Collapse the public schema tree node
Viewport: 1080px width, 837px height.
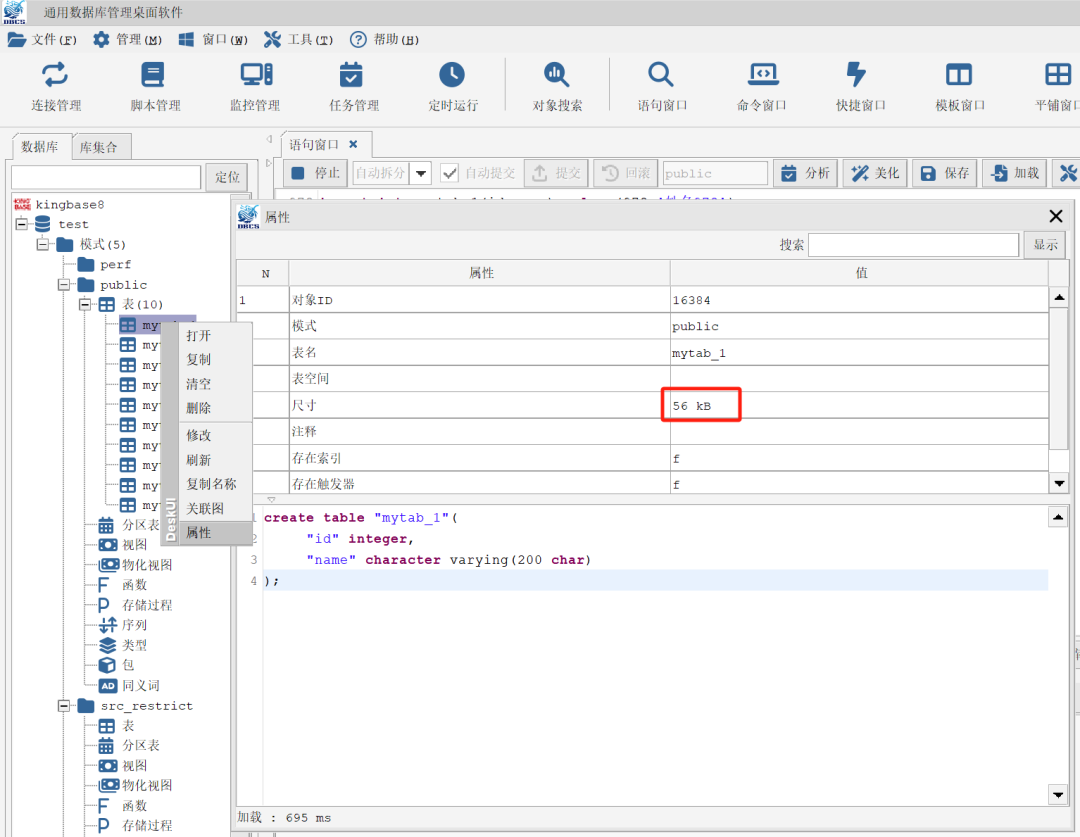coord(65,285)
